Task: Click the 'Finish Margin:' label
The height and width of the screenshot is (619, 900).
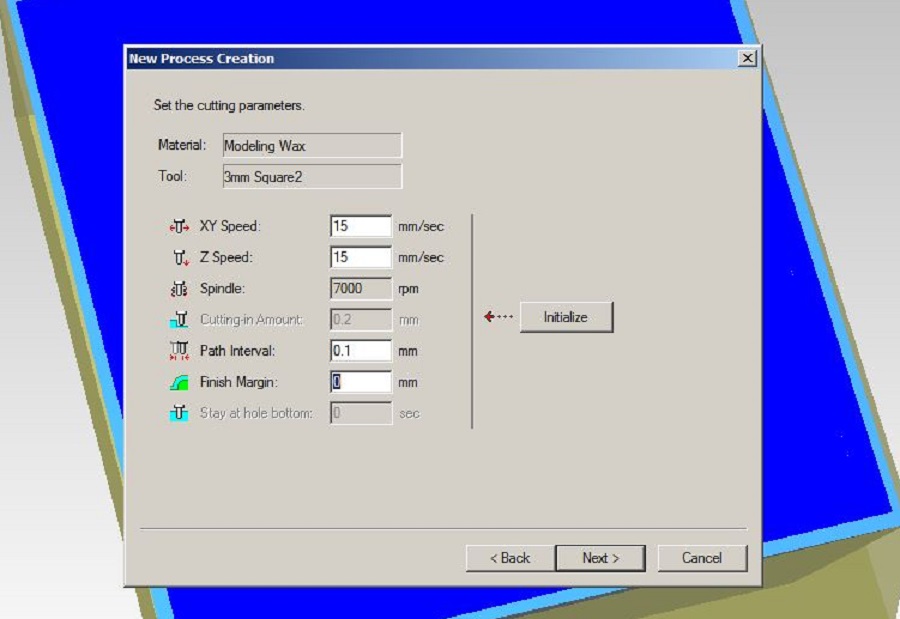Action: click(x=239, y=382)
